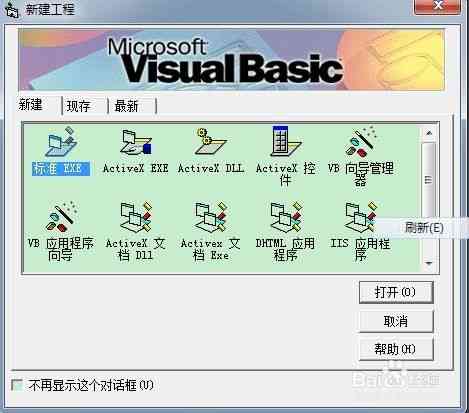Image resolution: width=469 pixels, height=413 pixels.
Task: Click the 新建工程 title bar icon
Action: tap(11, 10)
